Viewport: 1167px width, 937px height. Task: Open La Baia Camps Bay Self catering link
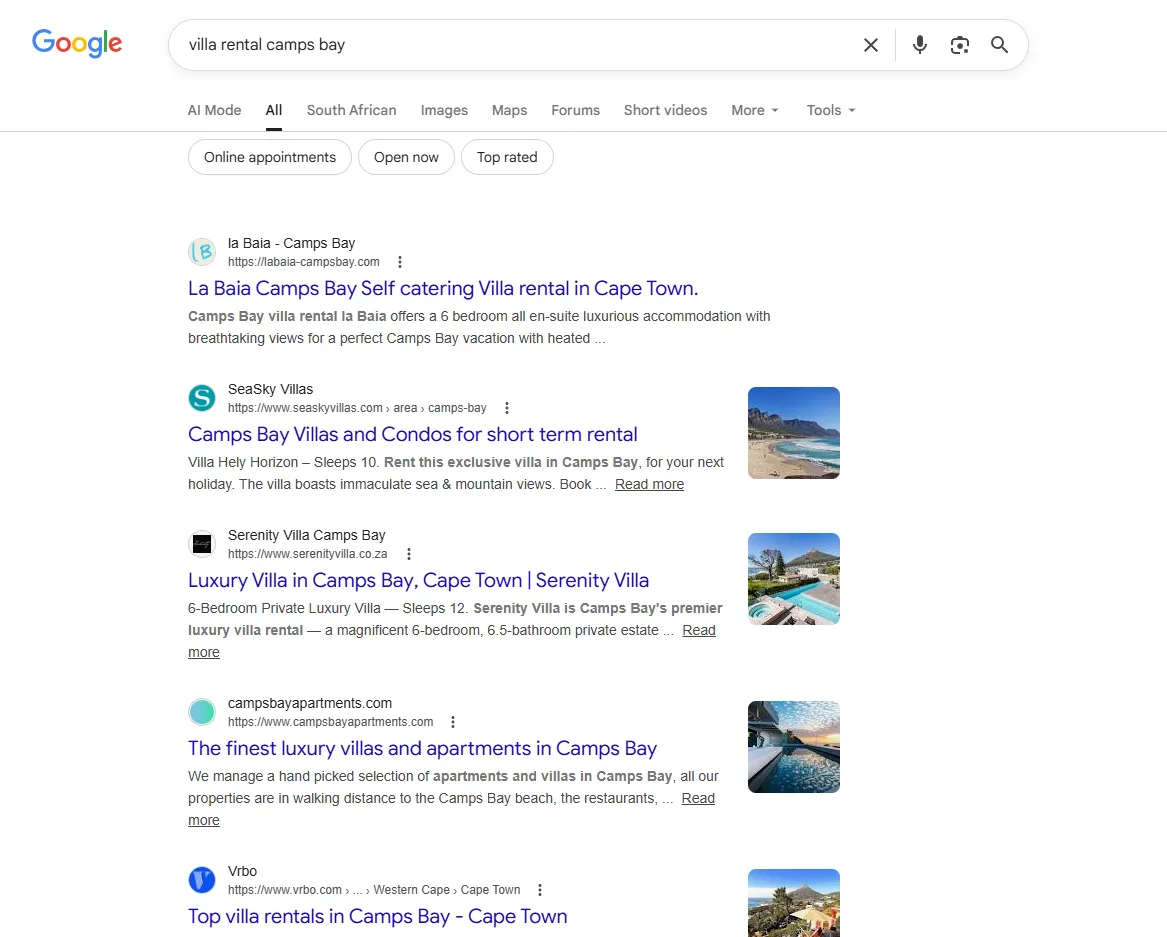[443, 288]
